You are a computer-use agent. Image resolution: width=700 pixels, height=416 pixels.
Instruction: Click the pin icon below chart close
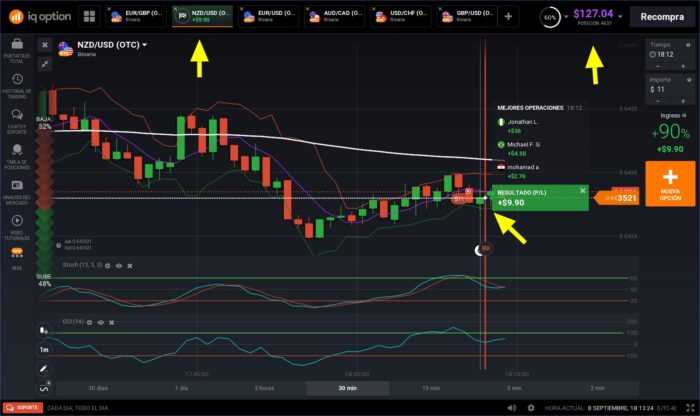pos(45,64)
